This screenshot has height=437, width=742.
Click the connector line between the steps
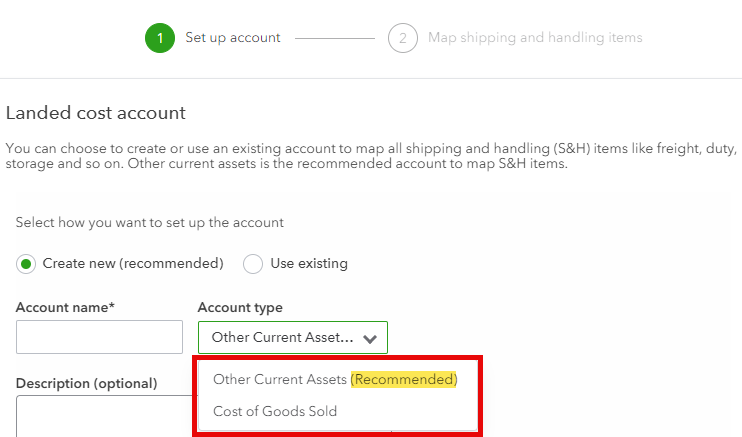click(334, 38)
